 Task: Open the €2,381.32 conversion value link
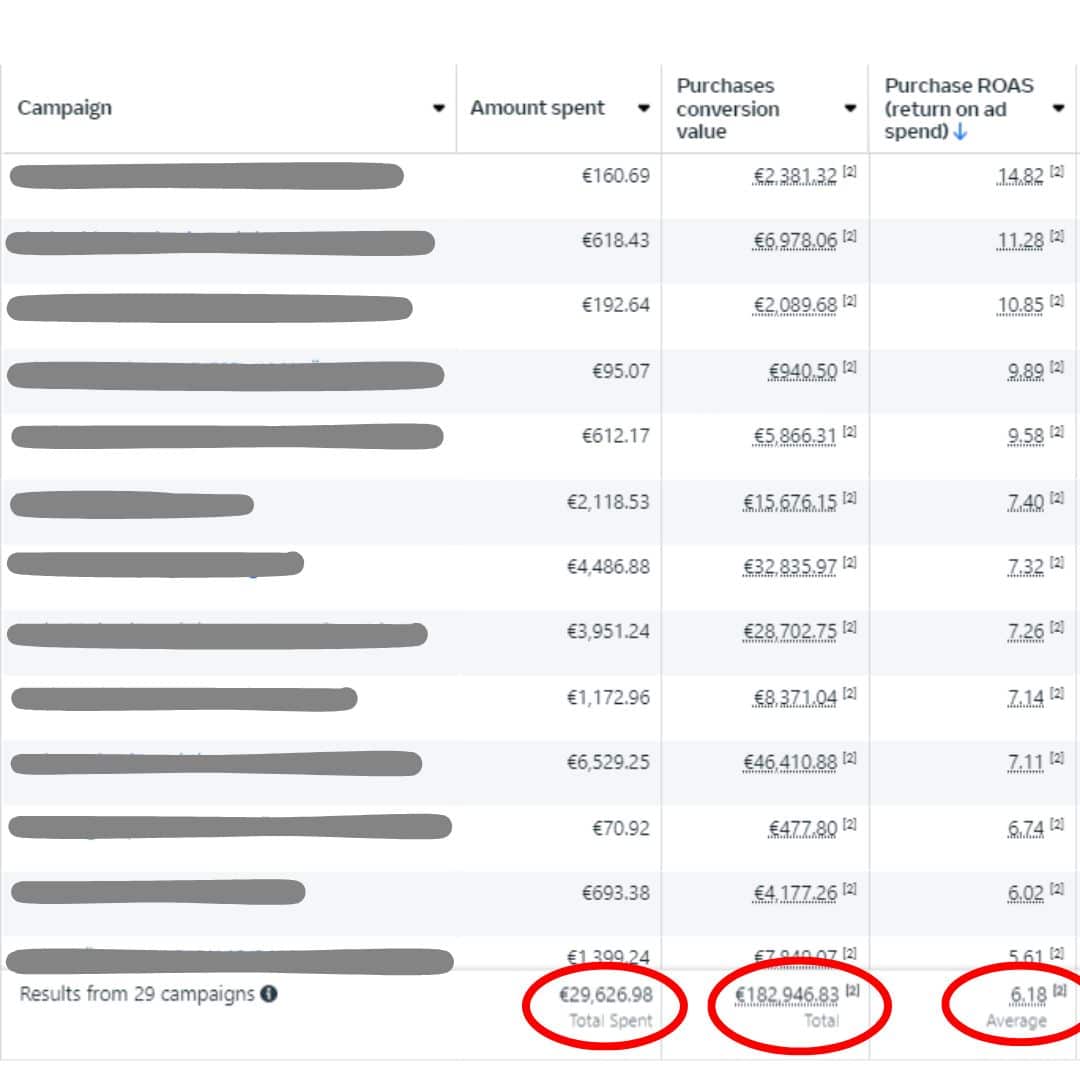[795, 176]
